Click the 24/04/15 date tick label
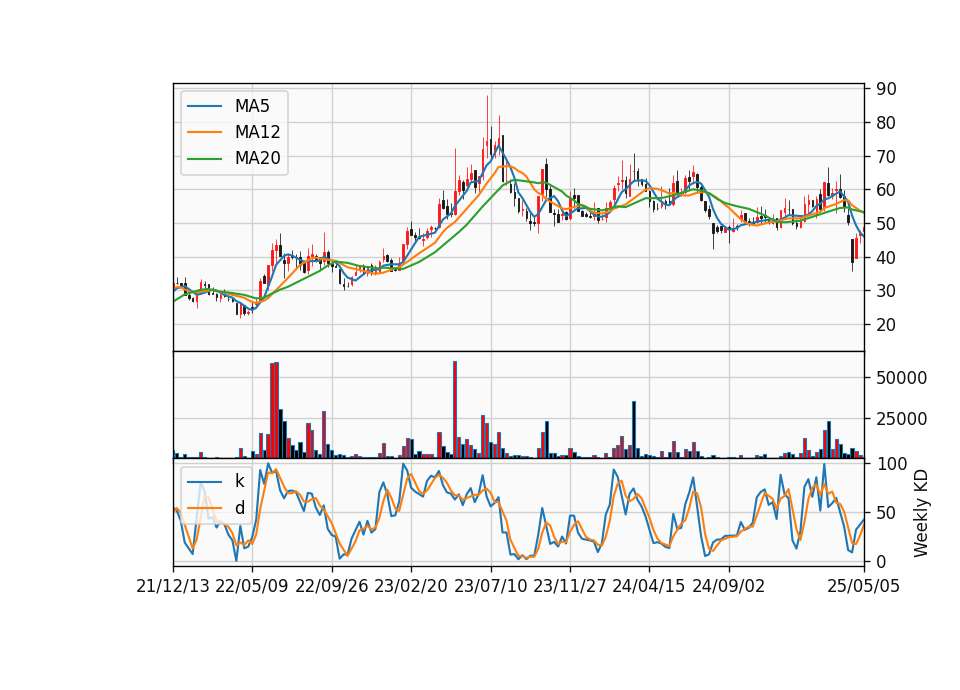Screen dimensions: 960x690 (x=648, y=587)
